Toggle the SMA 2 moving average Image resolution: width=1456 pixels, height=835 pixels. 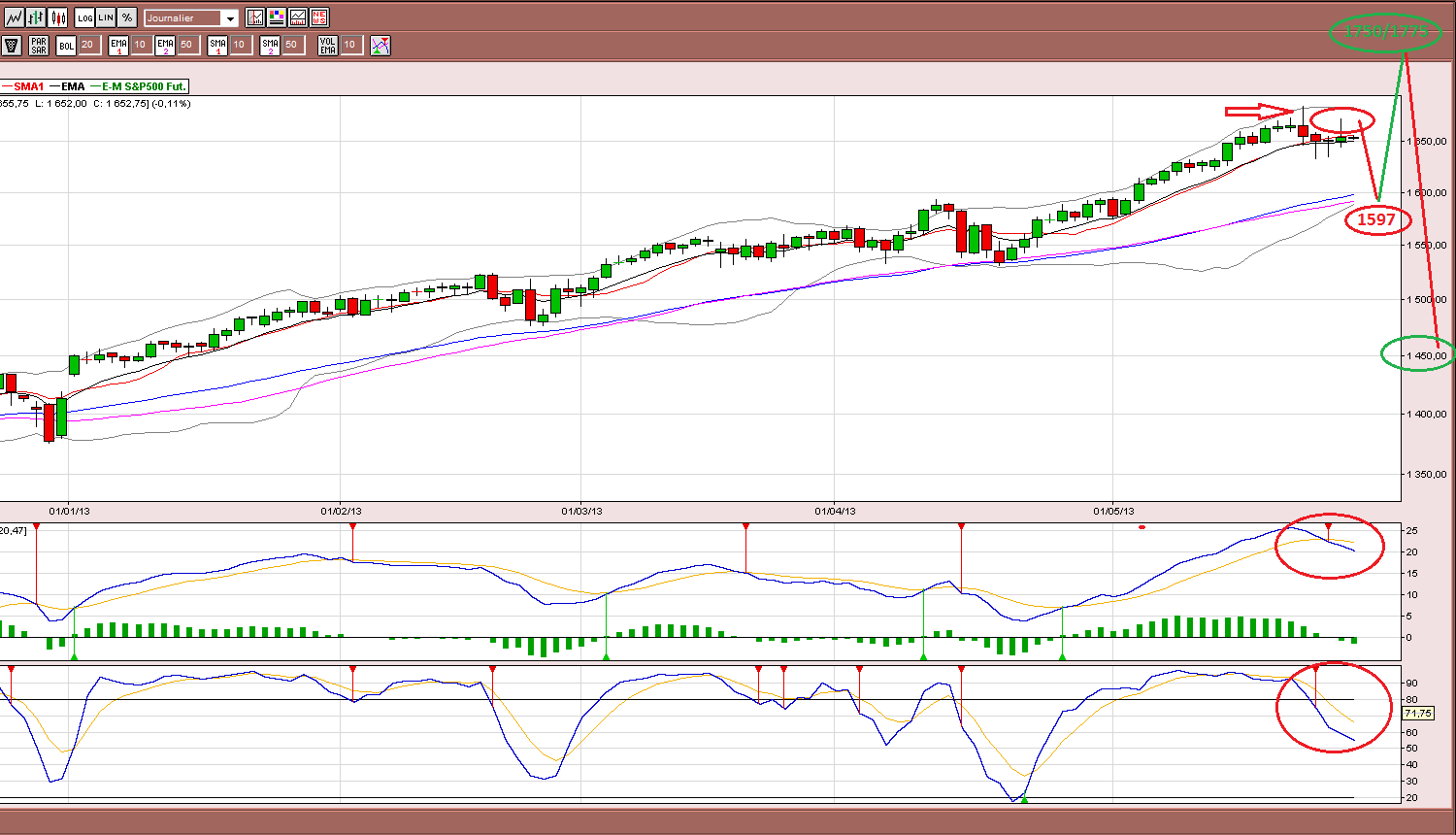[x=270, y=46]
